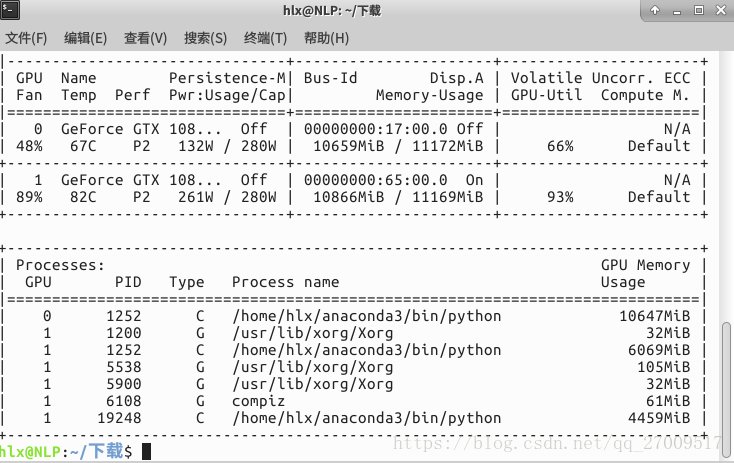The image size is (734, 463).
Task: Click the Memory-Usage header text
Action: click(x=430, y=96)
